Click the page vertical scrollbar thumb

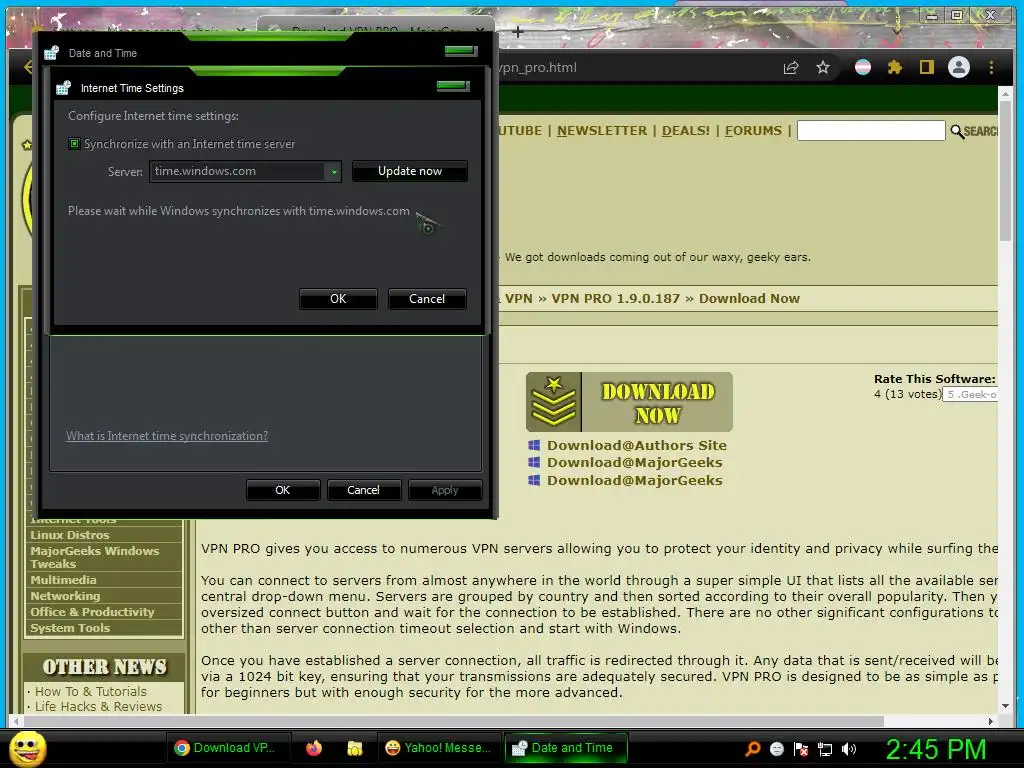(1005, 171)
